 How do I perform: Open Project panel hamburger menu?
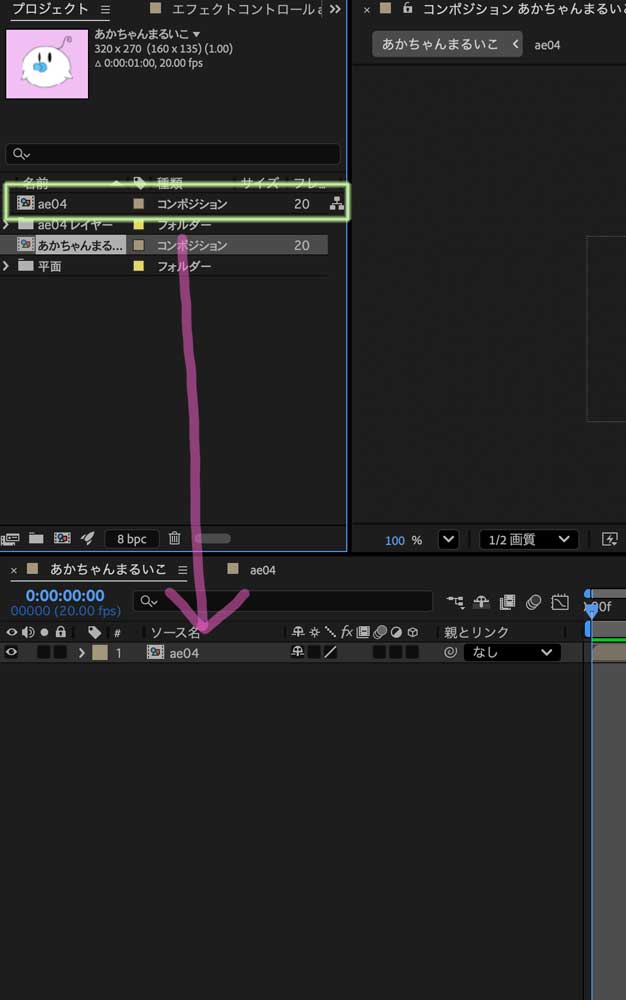pos(105,10)
